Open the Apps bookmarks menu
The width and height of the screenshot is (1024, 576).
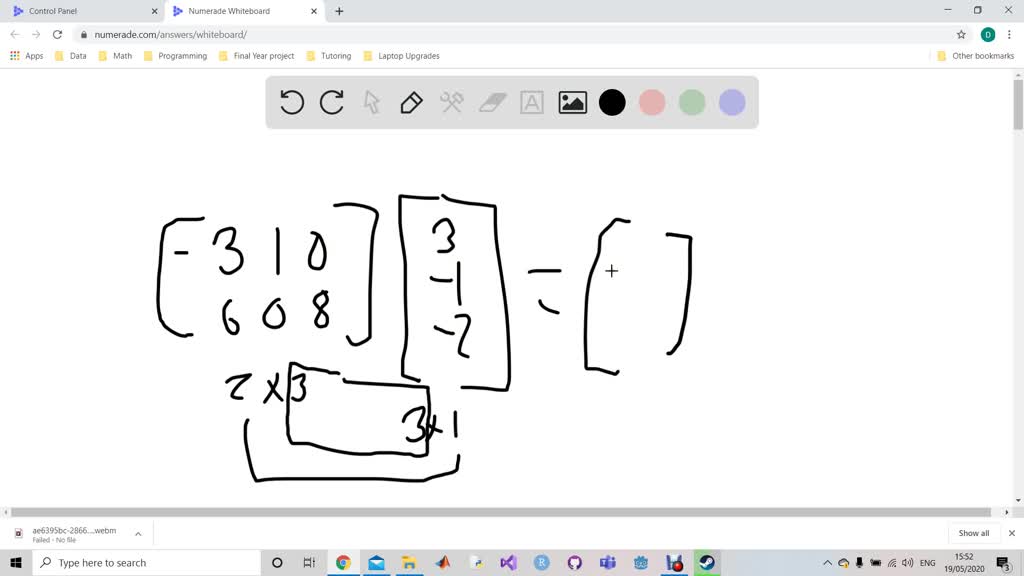tap(33, 56)
